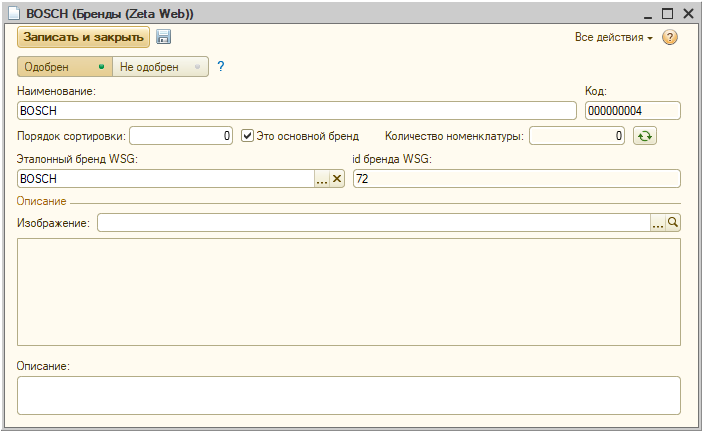Click the id бренда WSG field showing 72
The width and height of the screenshot is (702, 432).
point(517,179)
